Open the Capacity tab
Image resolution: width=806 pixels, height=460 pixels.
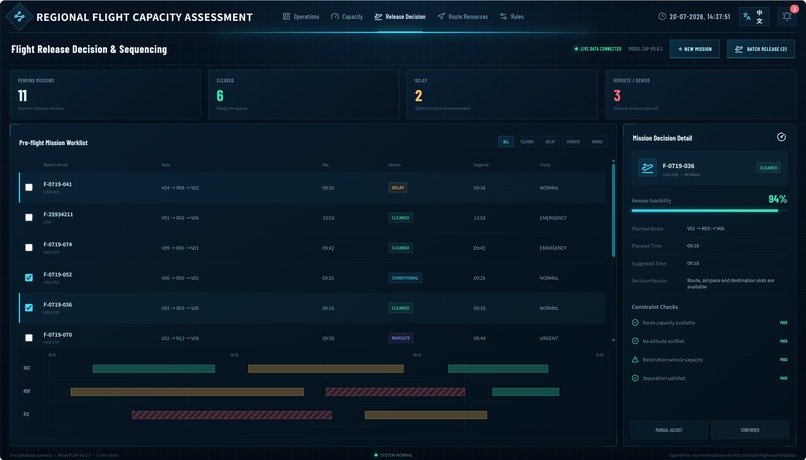pos(347,16)
